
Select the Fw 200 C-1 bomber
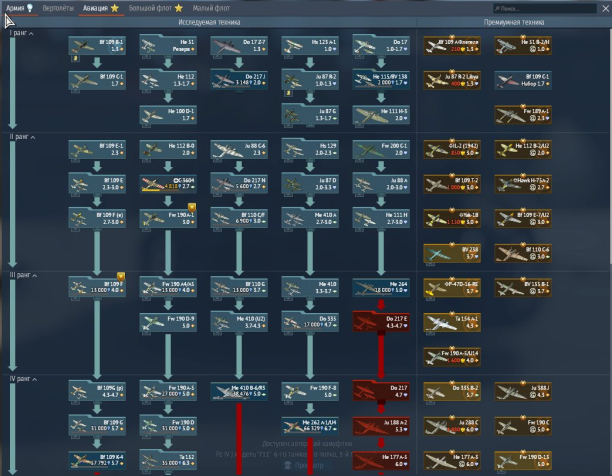pyautogui.click(x=381, y=149)
